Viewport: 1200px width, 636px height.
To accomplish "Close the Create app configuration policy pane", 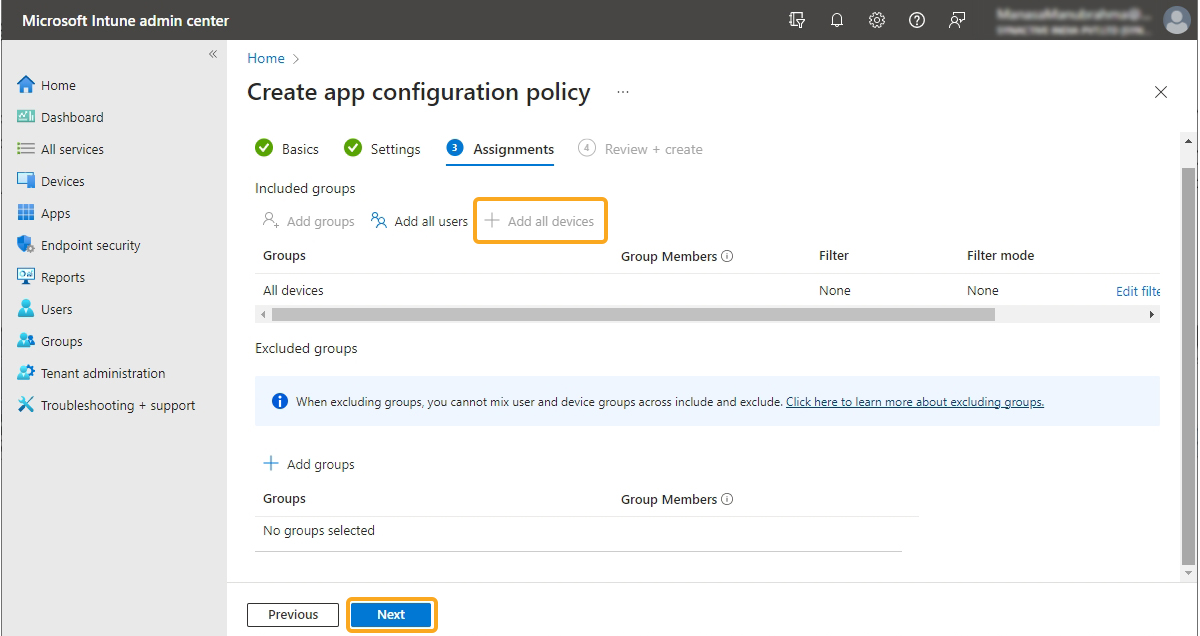I will [1161, 92].
